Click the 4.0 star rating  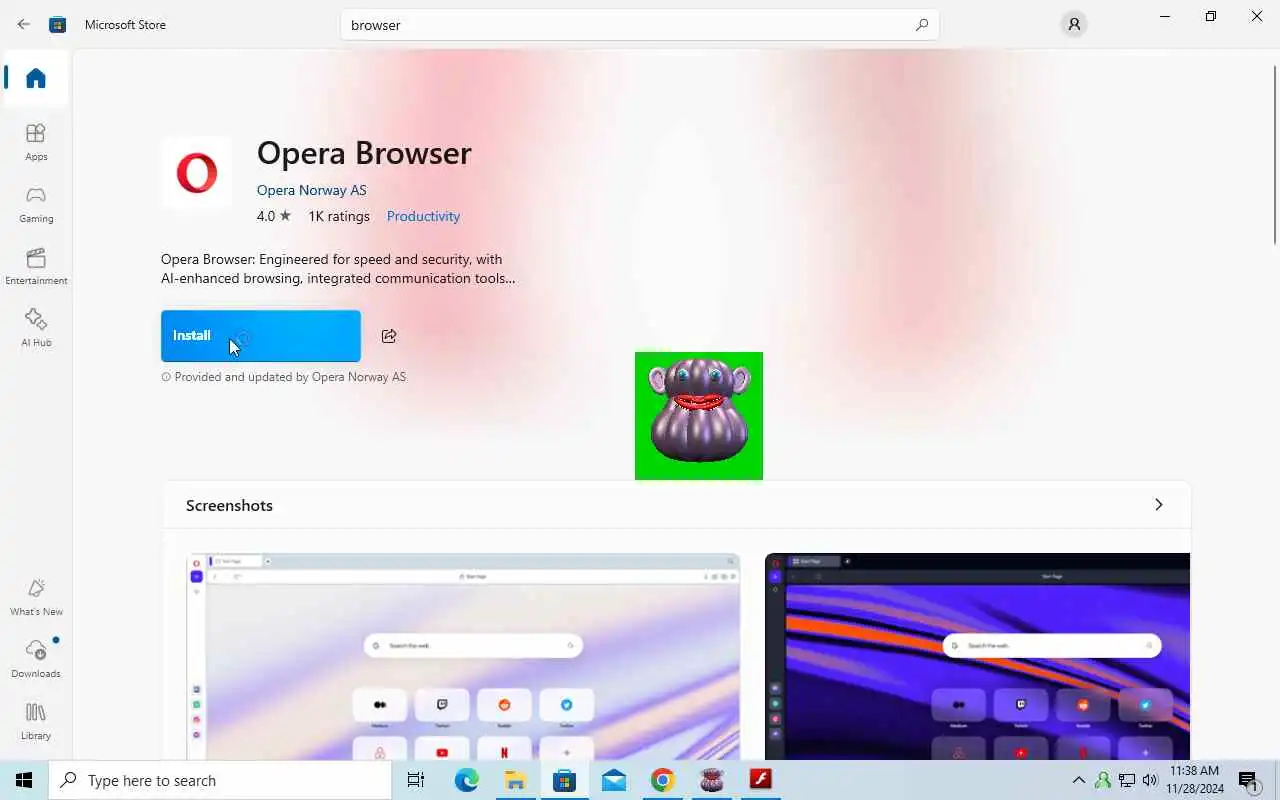click(x=273, y=216)
